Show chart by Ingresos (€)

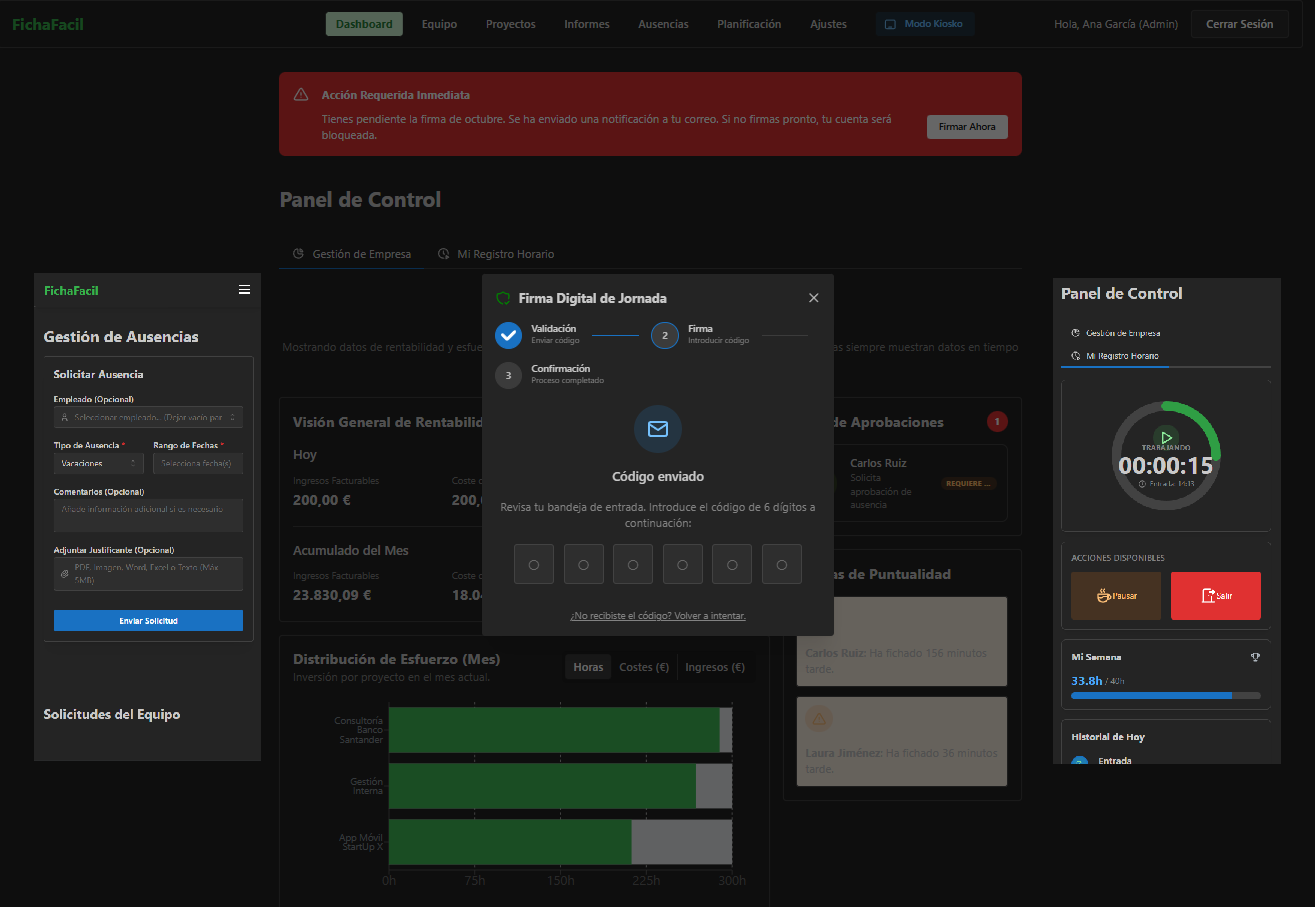(715, 667)
